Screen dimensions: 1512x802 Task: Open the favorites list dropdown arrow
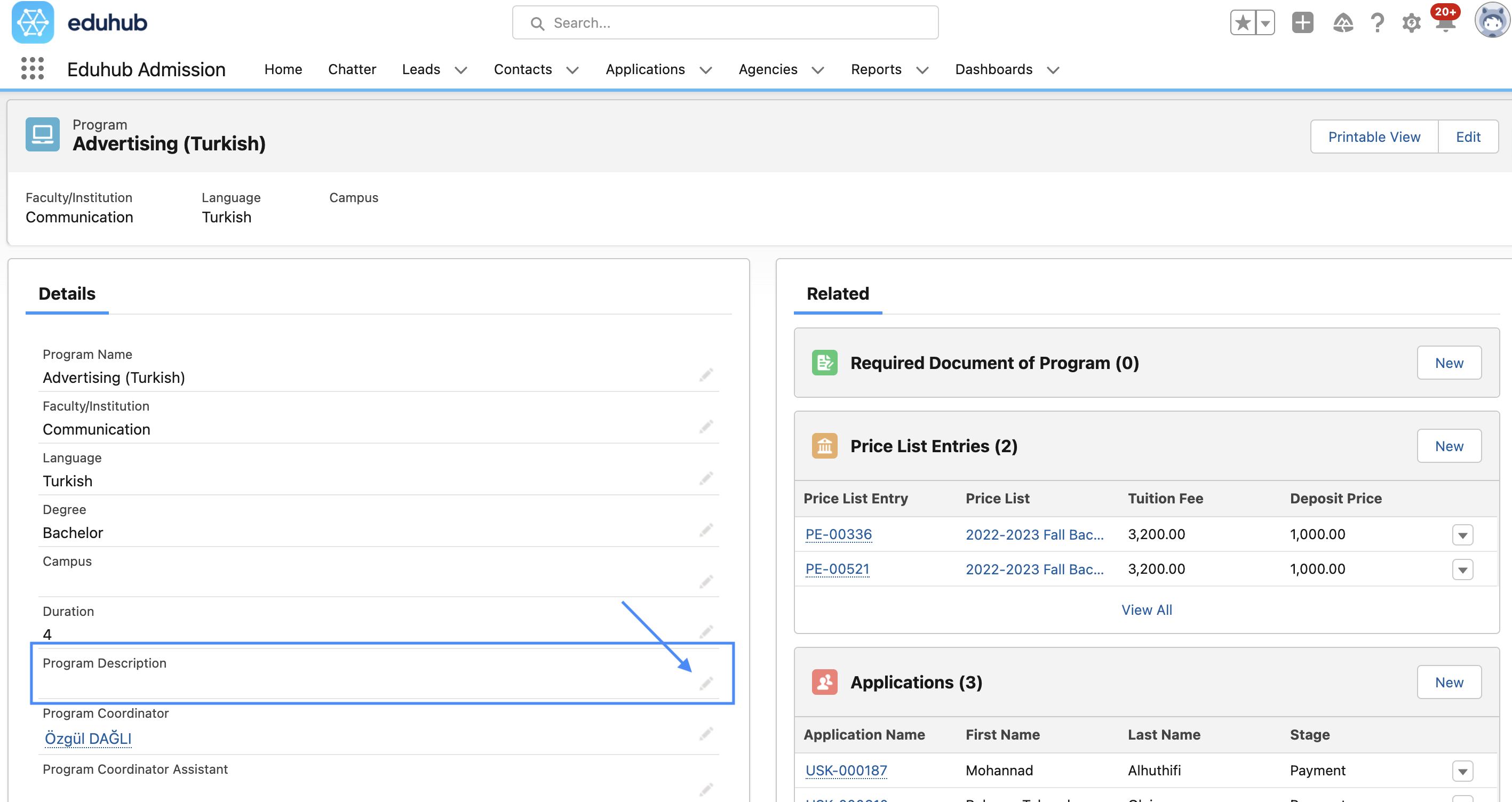[x=1266, y=23]
